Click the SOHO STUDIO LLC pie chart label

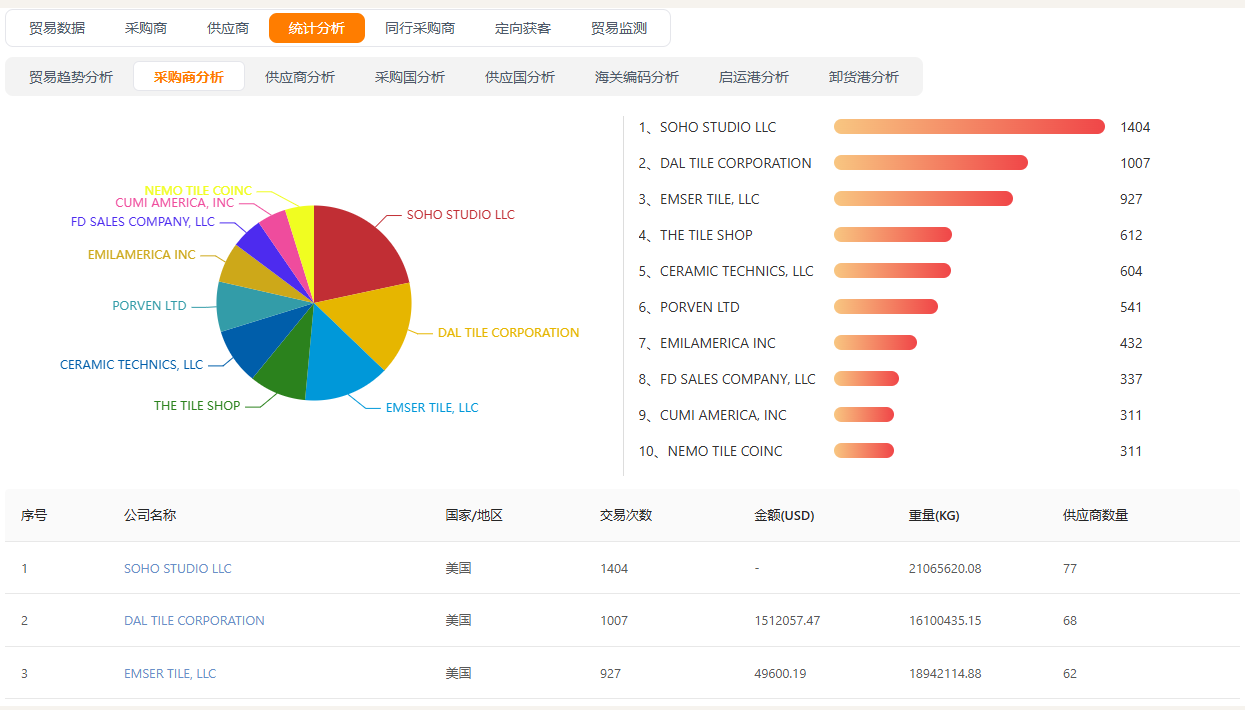click(x=460, y=215)
